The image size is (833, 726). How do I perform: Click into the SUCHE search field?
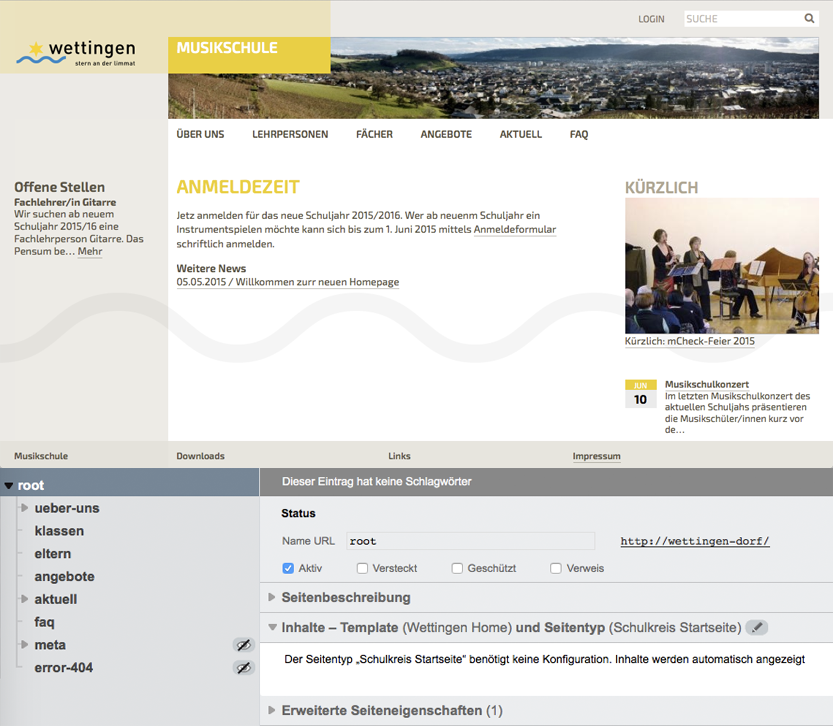tap(744, 19)
